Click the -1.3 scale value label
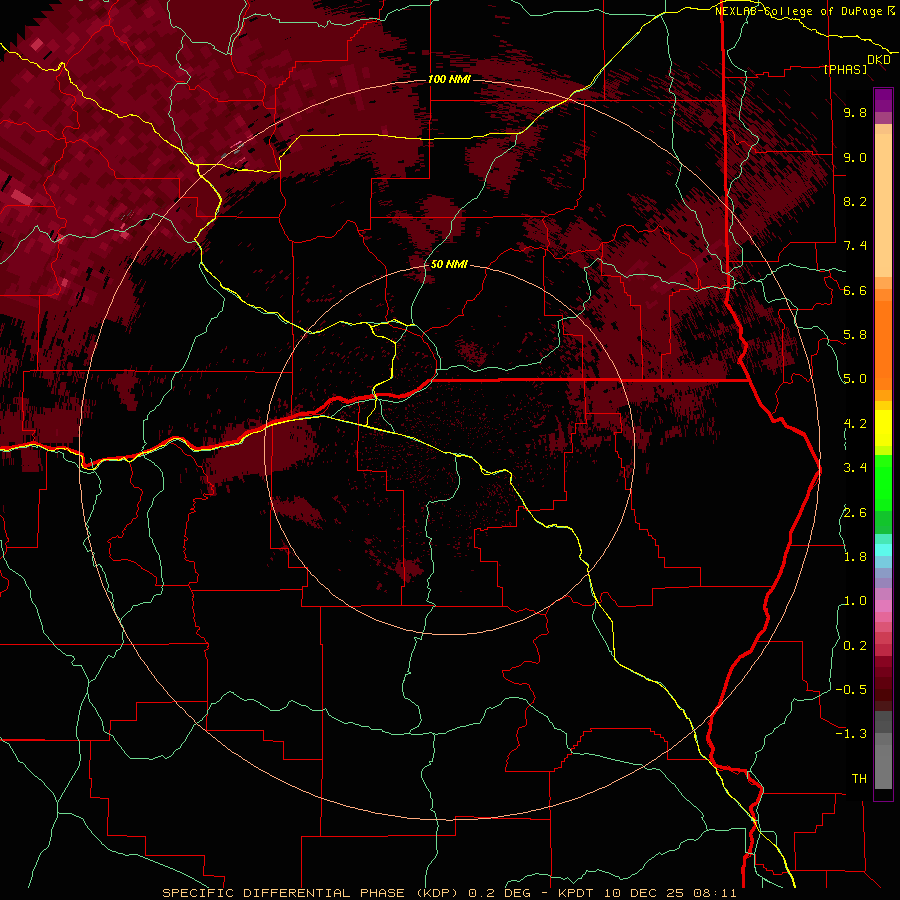This screenshot has width=900, height=900. click(851, 734)
